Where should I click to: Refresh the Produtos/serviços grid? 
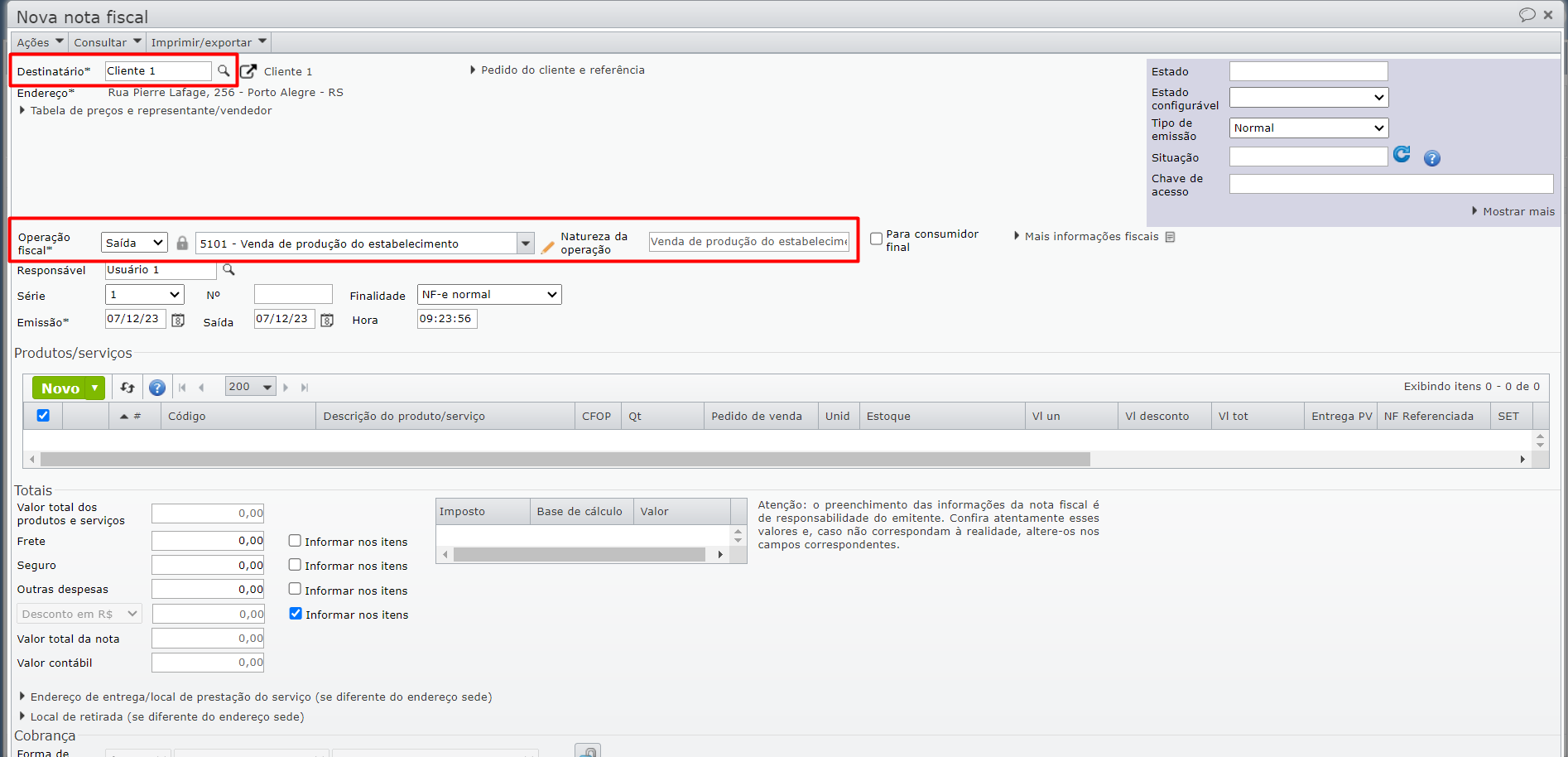click(127, 388)
